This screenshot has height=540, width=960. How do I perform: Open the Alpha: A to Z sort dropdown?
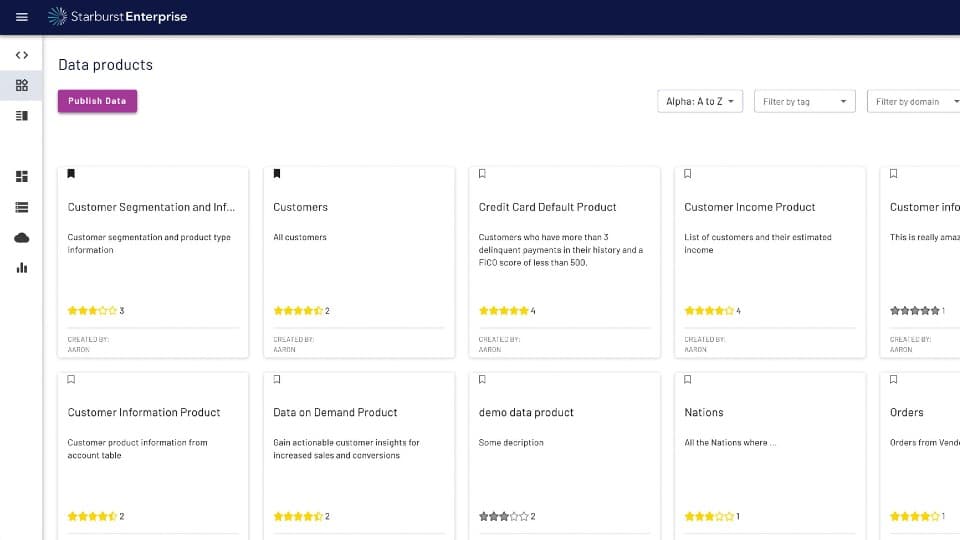pos(700,102)
